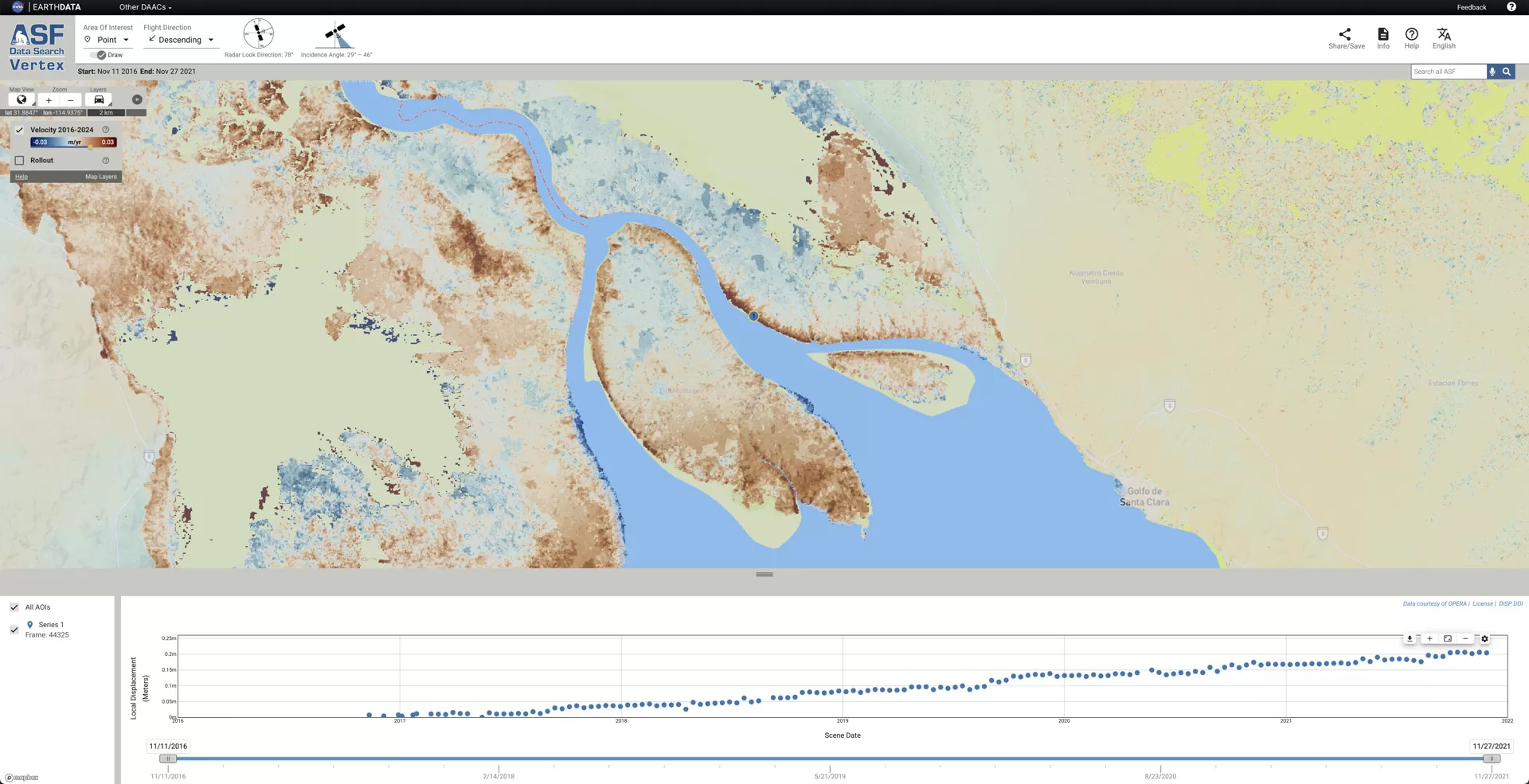The width and height of the screenshot is (1529, 784).
Task: Click the velocity color scale slider handle
Action: coord(91,145)
